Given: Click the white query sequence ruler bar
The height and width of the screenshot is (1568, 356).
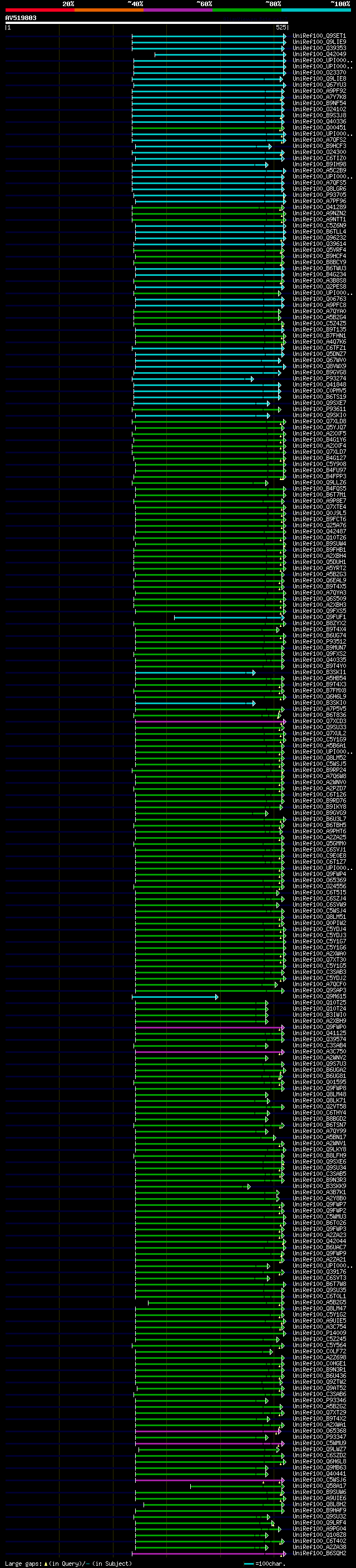Looking at the screenshot, I should pos(147,22).
